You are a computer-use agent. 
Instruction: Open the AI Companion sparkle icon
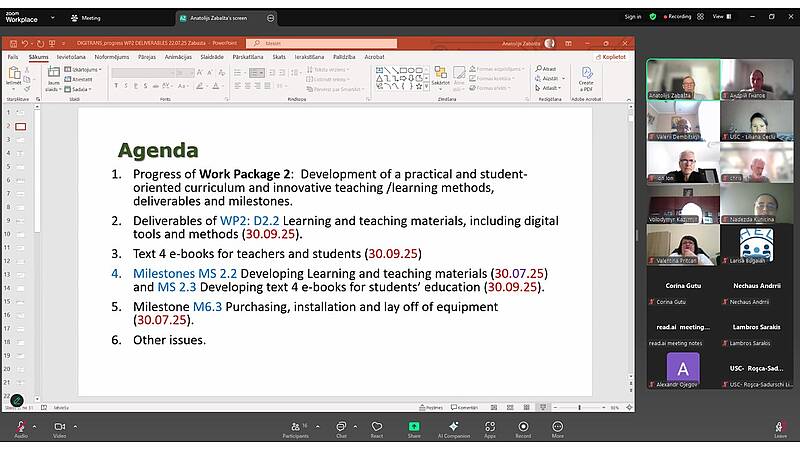click(x=454, y=427)
